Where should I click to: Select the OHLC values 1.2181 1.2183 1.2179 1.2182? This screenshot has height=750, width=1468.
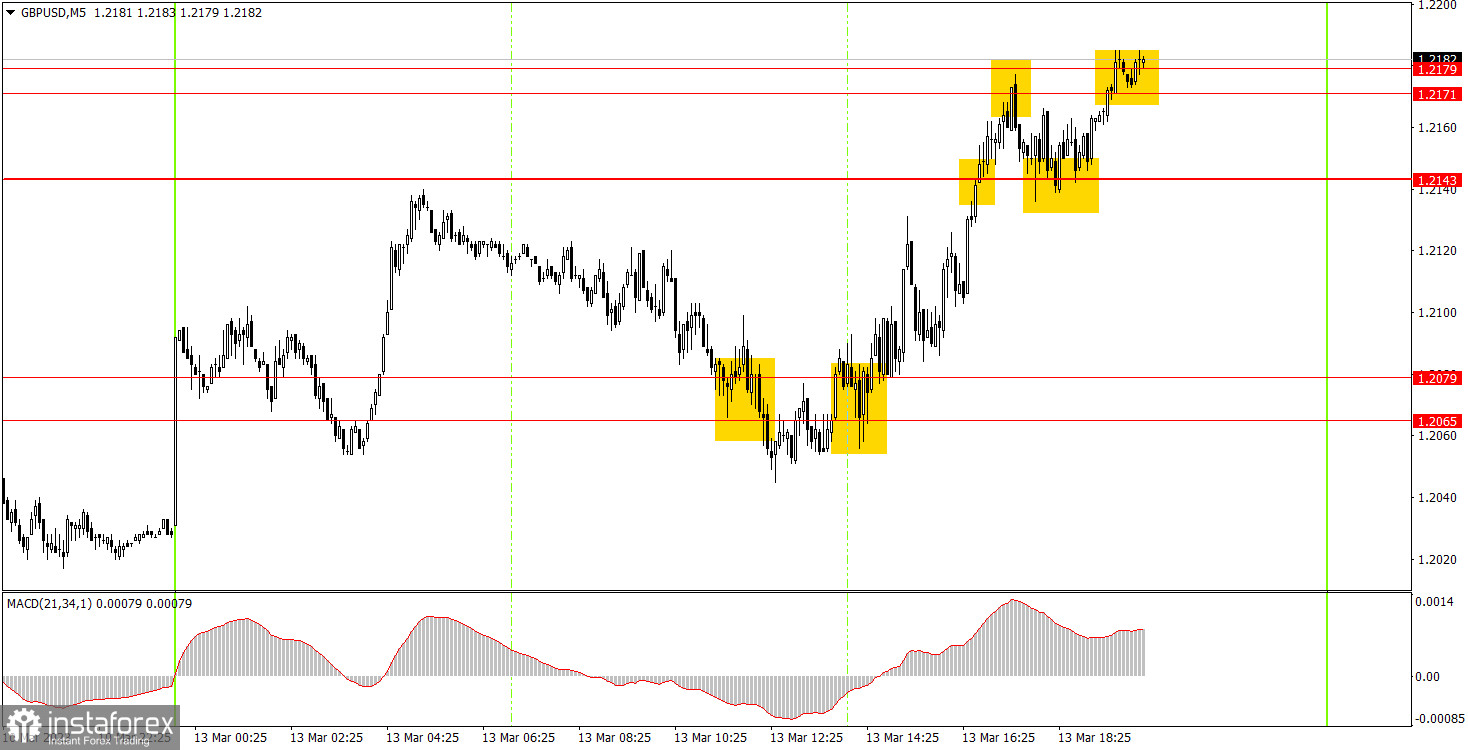(x=176, y=13)
